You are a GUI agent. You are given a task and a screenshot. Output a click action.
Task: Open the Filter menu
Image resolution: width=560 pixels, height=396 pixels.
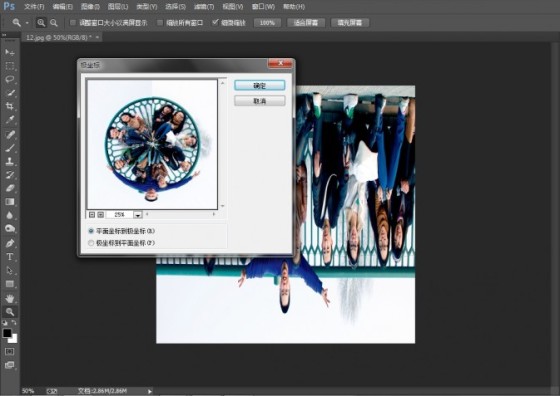point(204,6)
